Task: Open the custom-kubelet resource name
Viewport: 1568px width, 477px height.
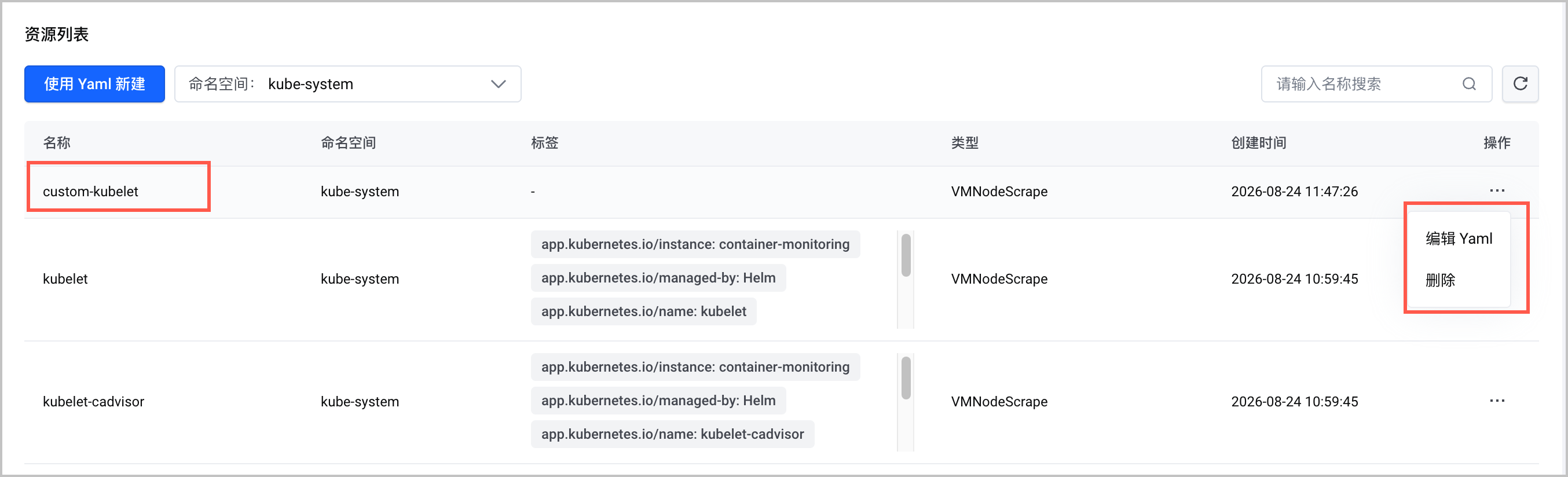Action: click(91, 192)
